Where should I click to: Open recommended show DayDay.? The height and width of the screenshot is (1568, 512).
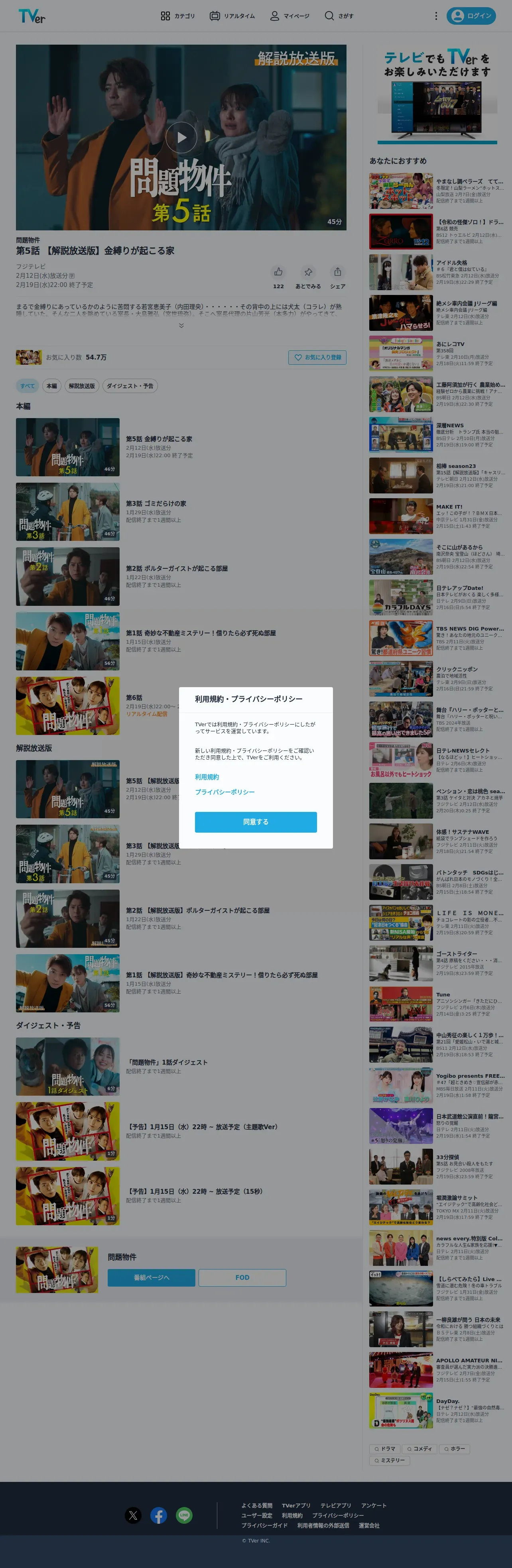(x=437, y=1410)
